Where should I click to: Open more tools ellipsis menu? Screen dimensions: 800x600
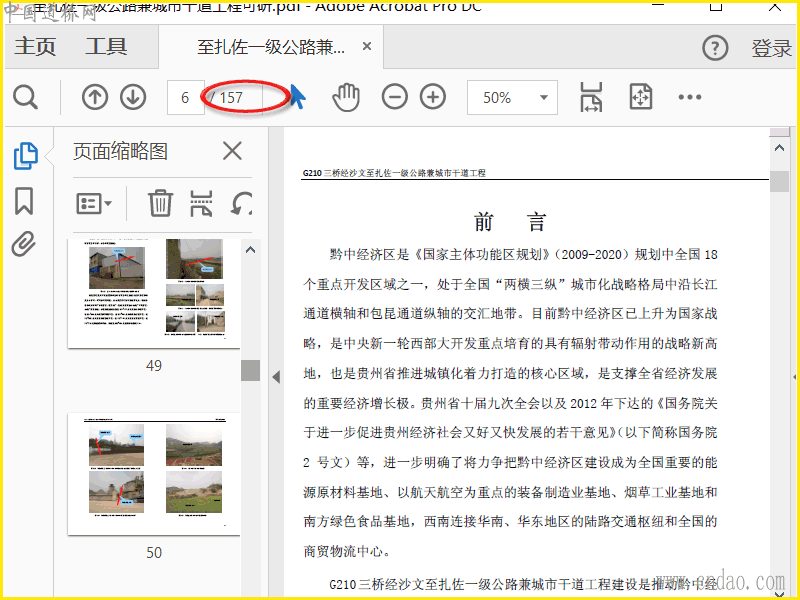pos(690,97)
